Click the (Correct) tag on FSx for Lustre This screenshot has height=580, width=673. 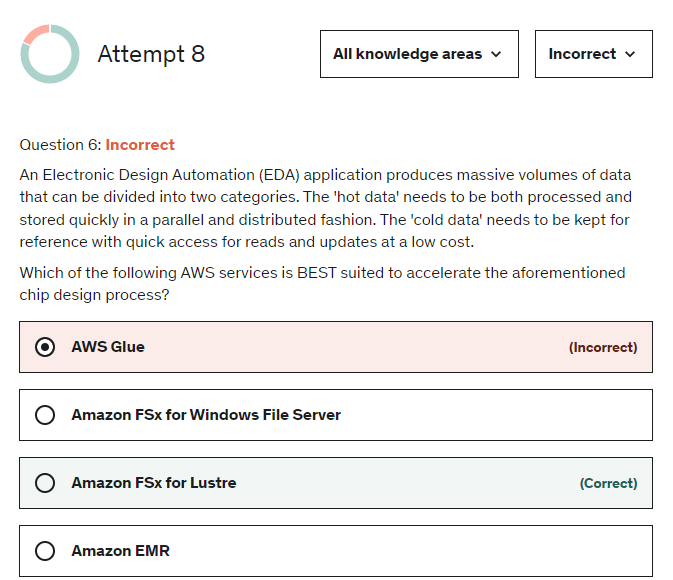click(x=608, y=484)
